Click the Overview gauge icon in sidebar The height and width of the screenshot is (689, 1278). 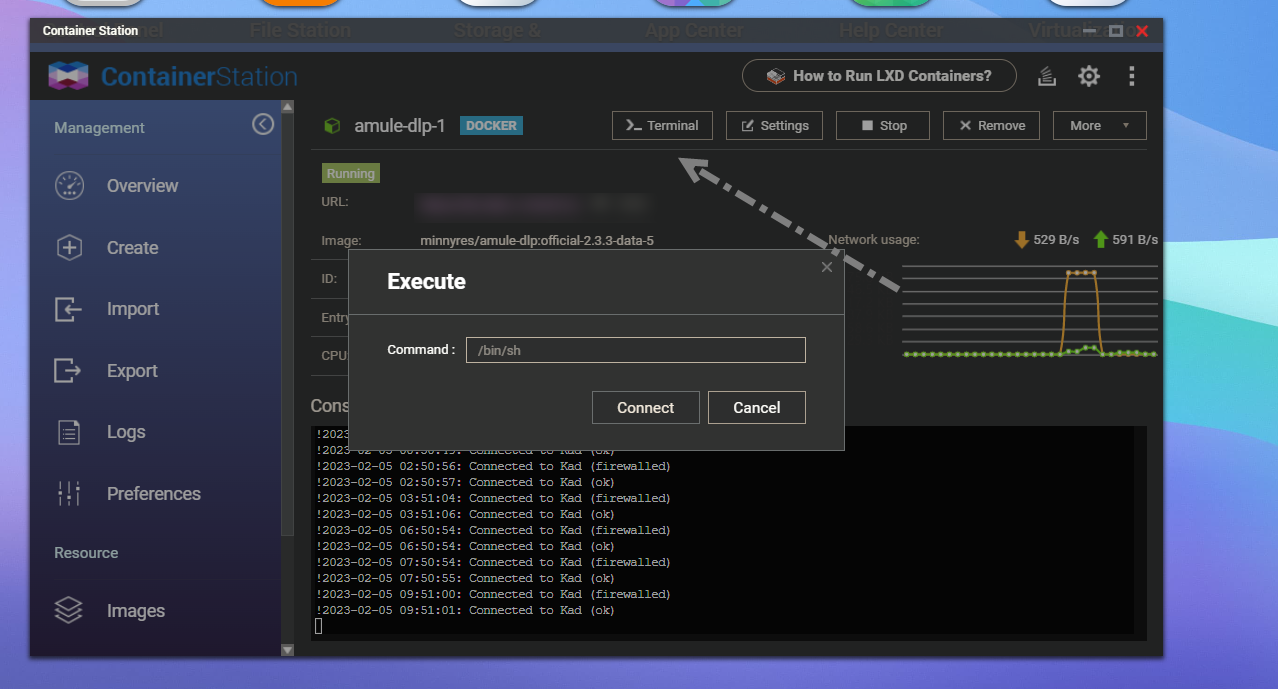69,186
